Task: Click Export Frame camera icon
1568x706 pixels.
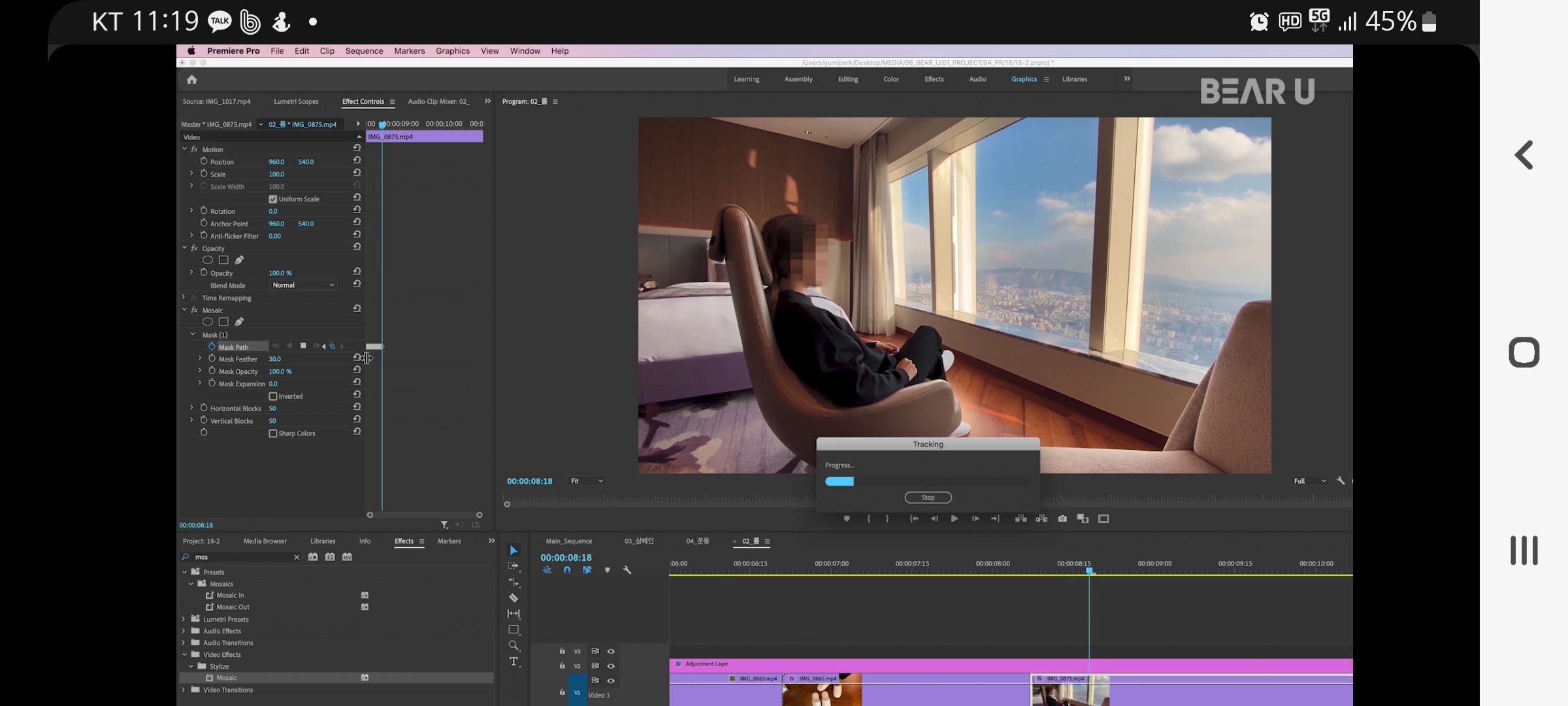Action: 1062,518
